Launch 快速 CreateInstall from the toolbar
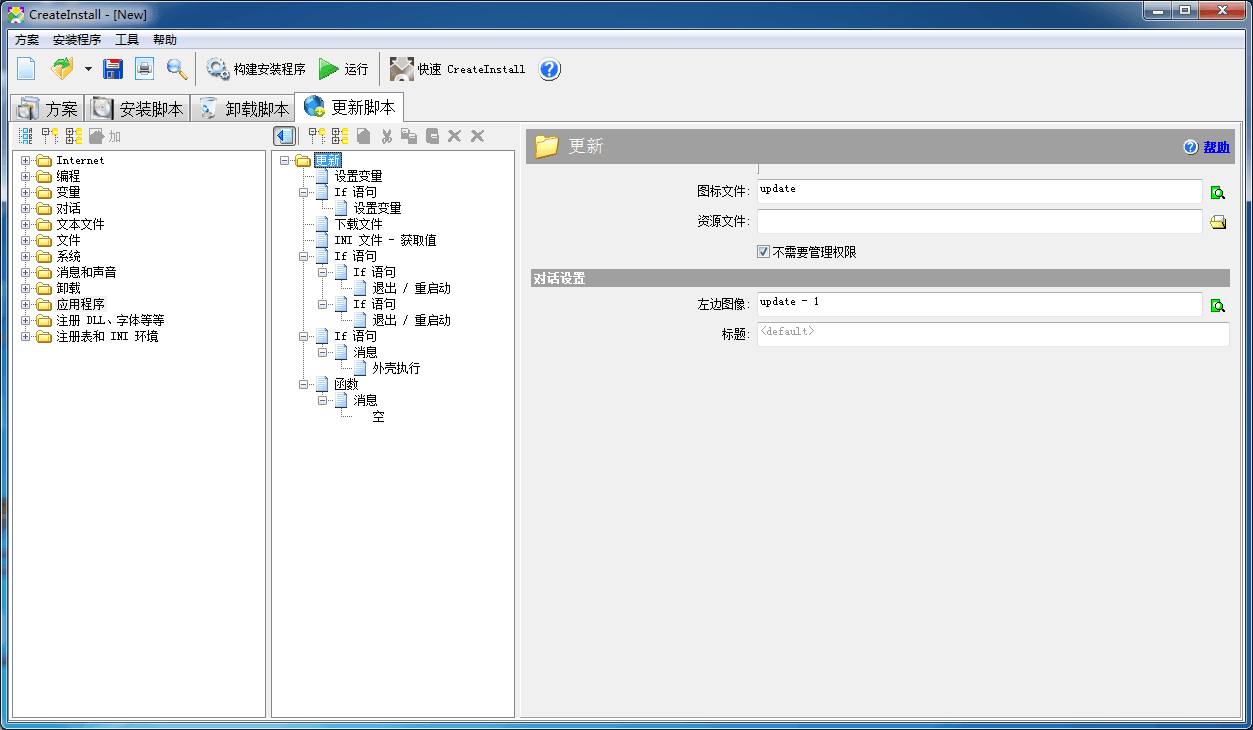This screenshot has height=730, width=1253. pyautogui.click(x=457, y=69)
